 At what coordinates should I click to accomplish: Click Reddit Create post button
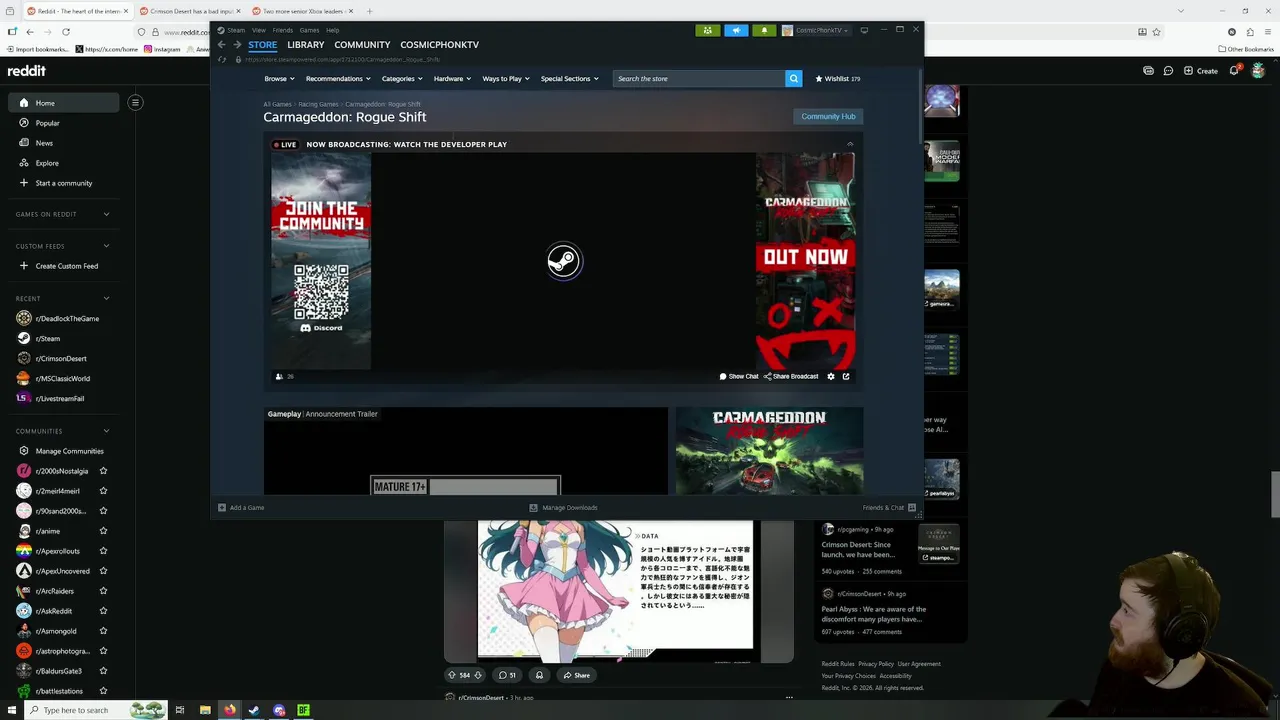click(1201, 71)
